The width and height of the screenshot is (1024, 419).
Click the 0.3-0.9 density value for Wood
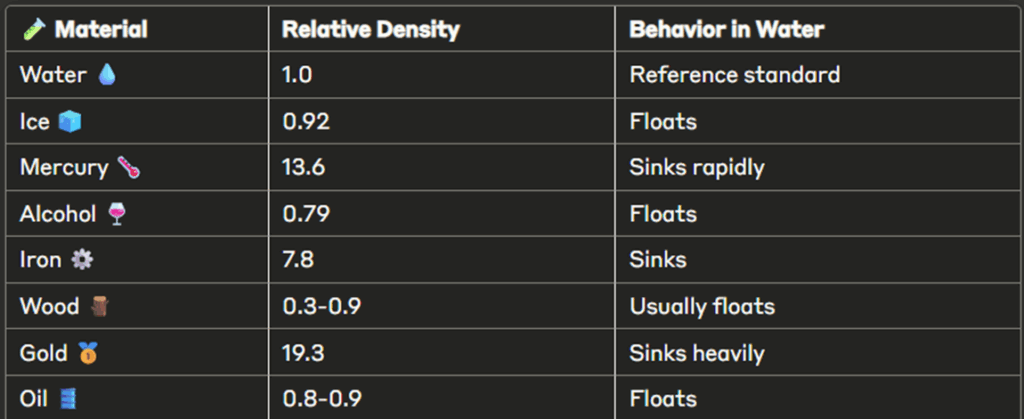pyautogui.click(x=322, y=307)
